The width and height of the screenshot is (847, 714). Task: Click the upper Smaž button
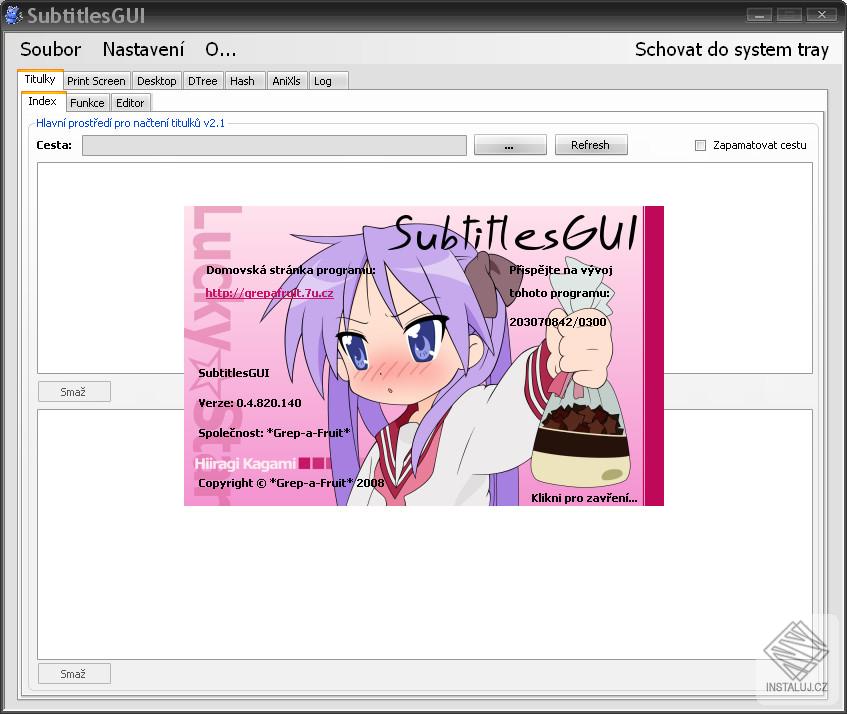(73, 391)
